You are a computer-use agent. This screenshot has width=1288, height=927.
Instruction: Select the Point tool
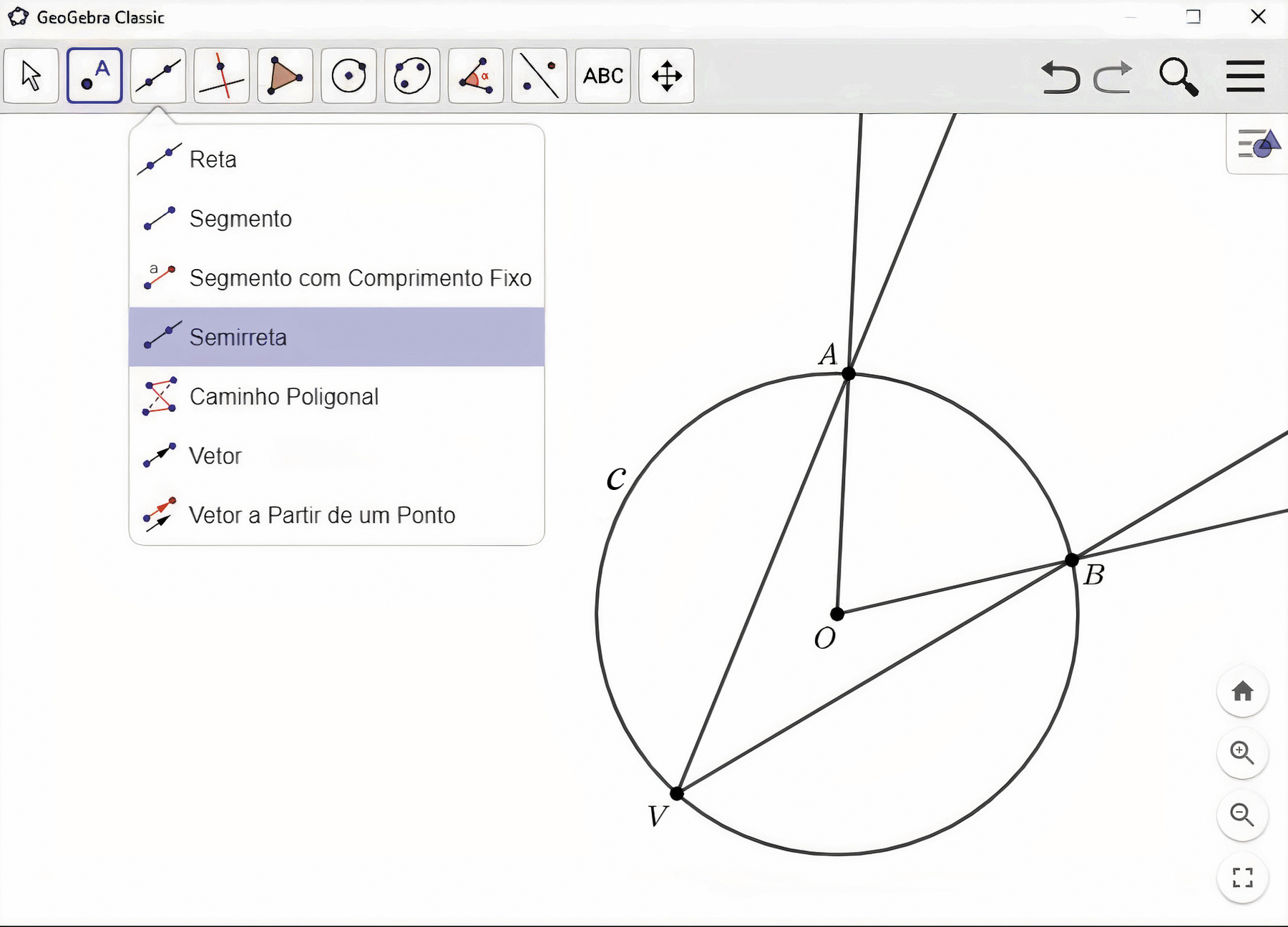pyautogui.click(x=94, y=76)
